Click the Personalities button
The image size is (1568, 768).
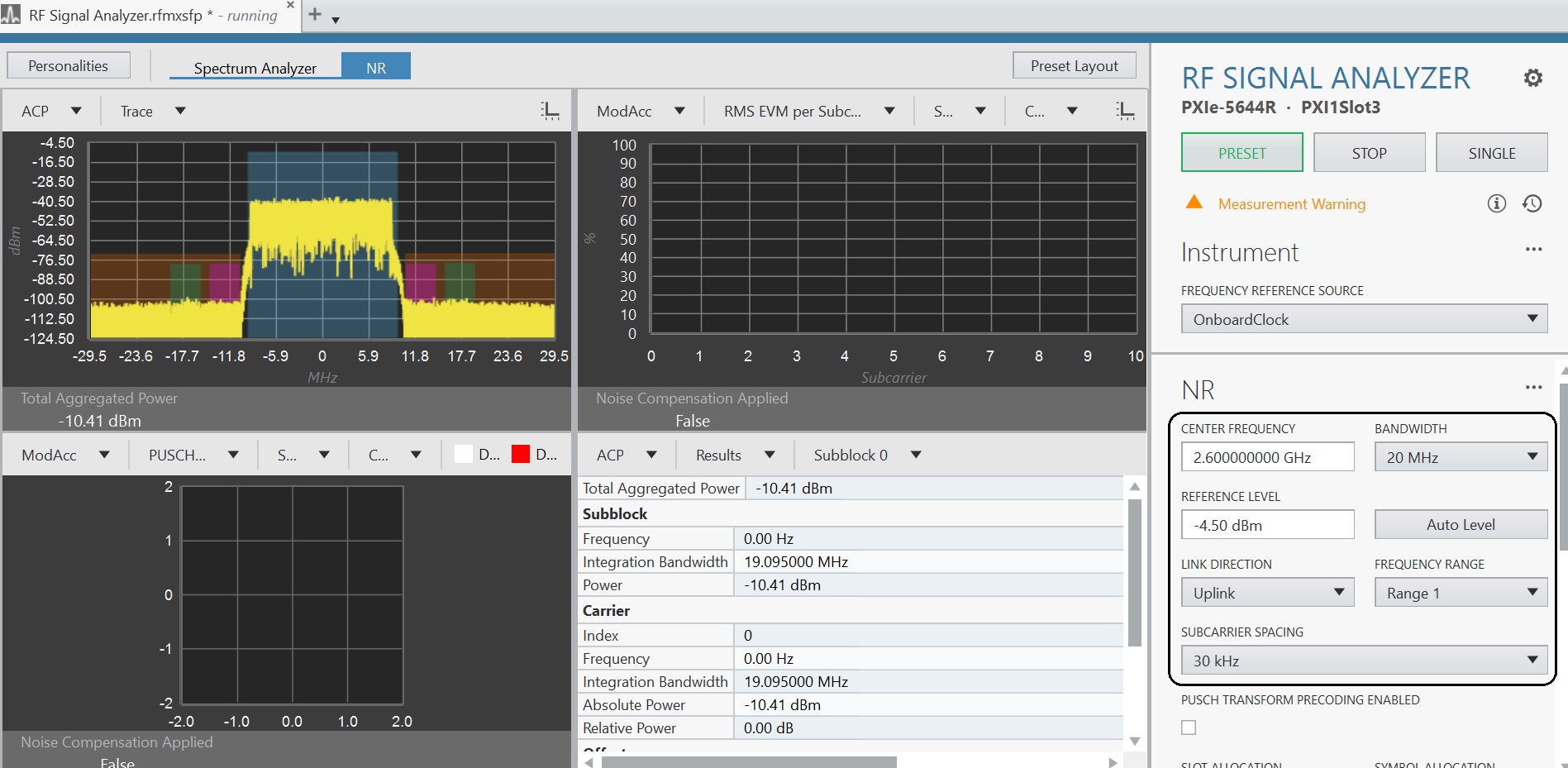69,65
